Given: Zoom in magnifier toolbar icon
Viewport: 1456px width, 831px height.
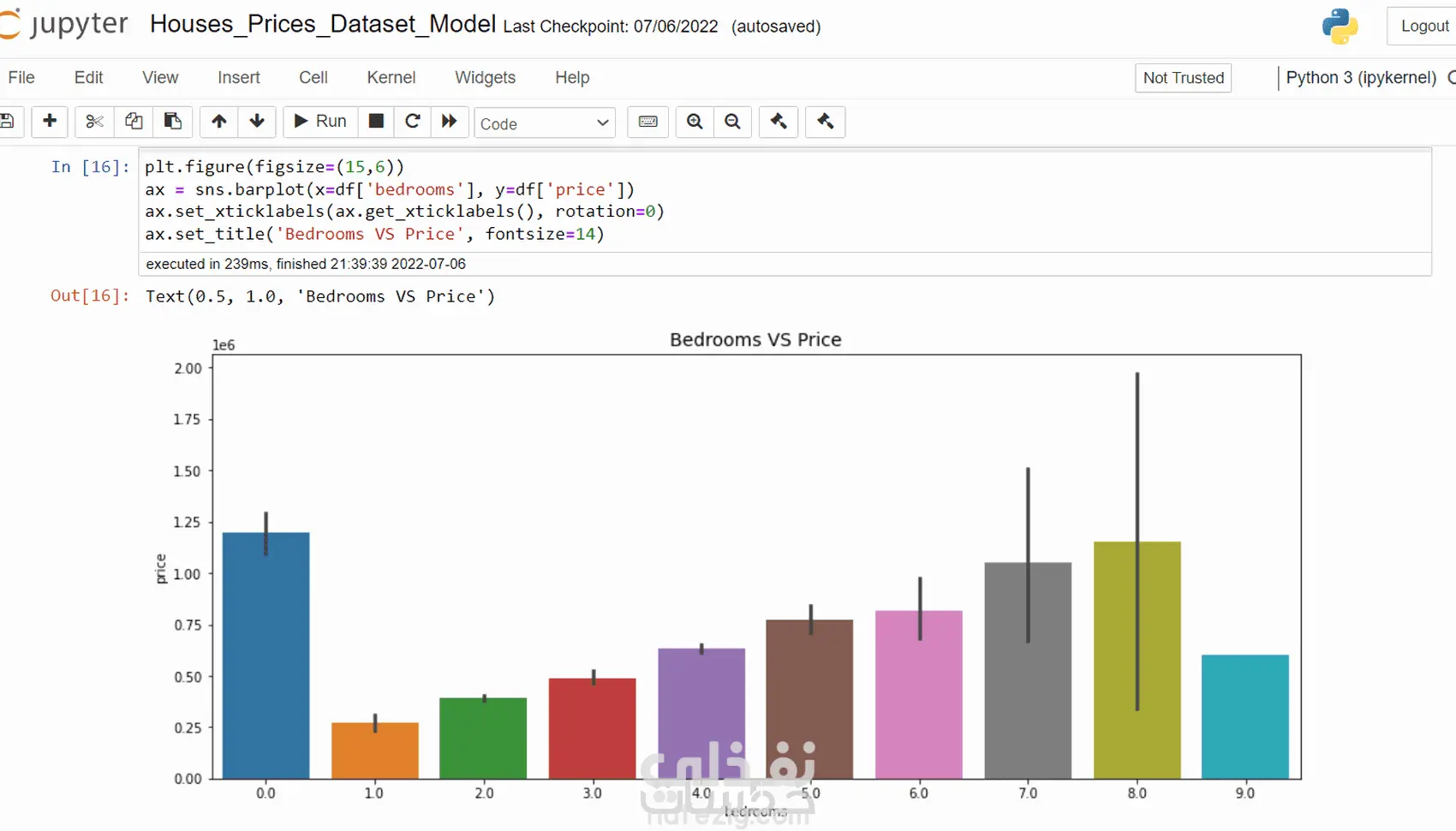Looking at the screenshot, I should click(x=695, y=122).
